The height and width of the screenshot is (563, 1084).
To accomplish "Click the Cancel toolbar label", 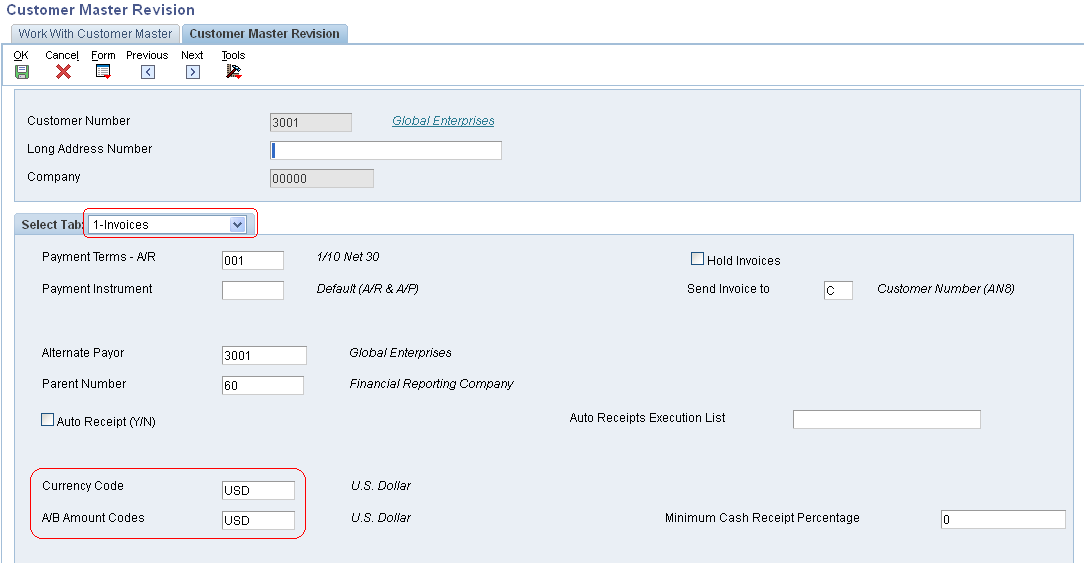I will point(62,55).
